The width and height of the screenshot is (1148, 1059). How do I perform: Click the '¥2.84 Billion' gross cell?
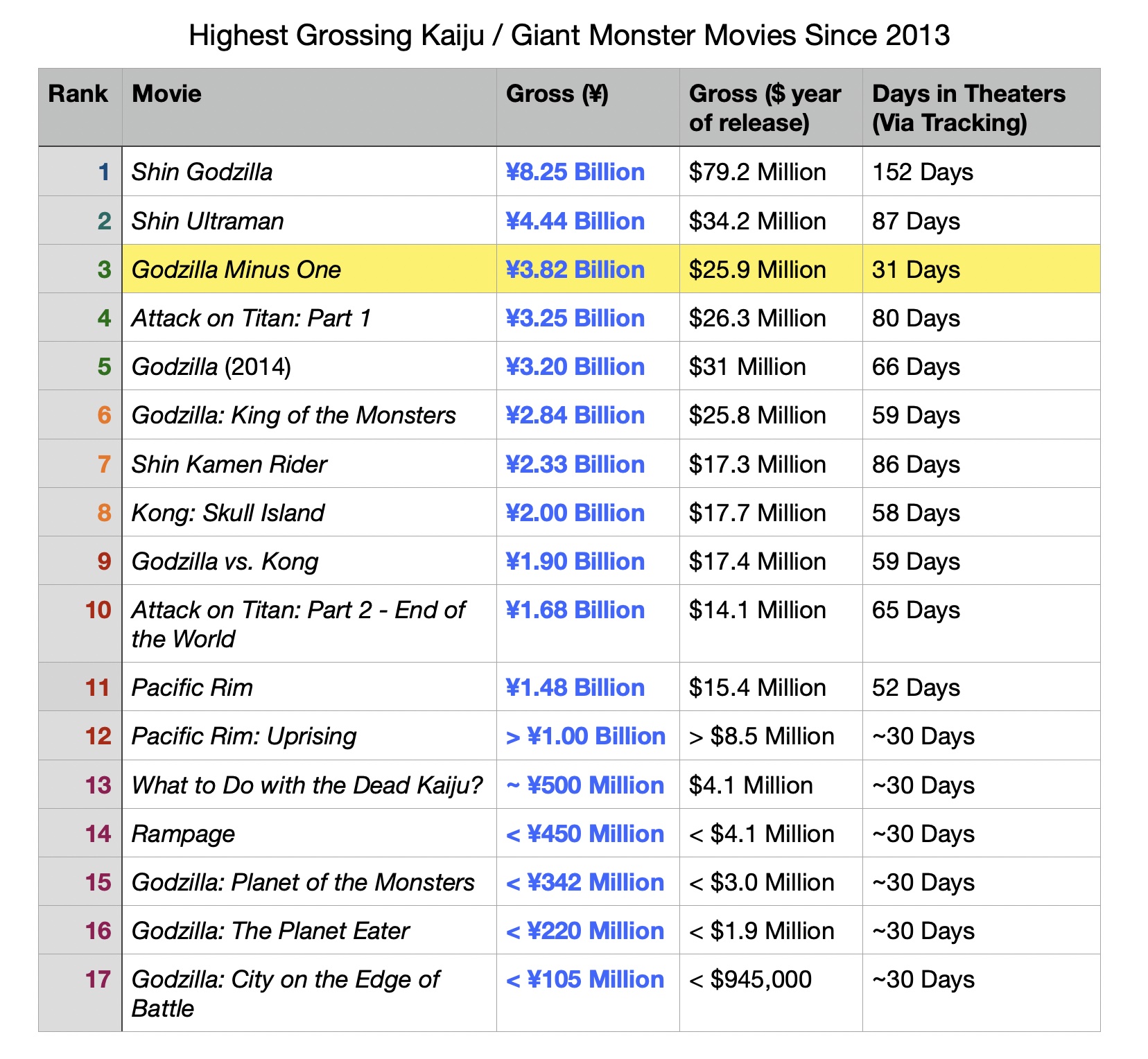click(588, 414)
